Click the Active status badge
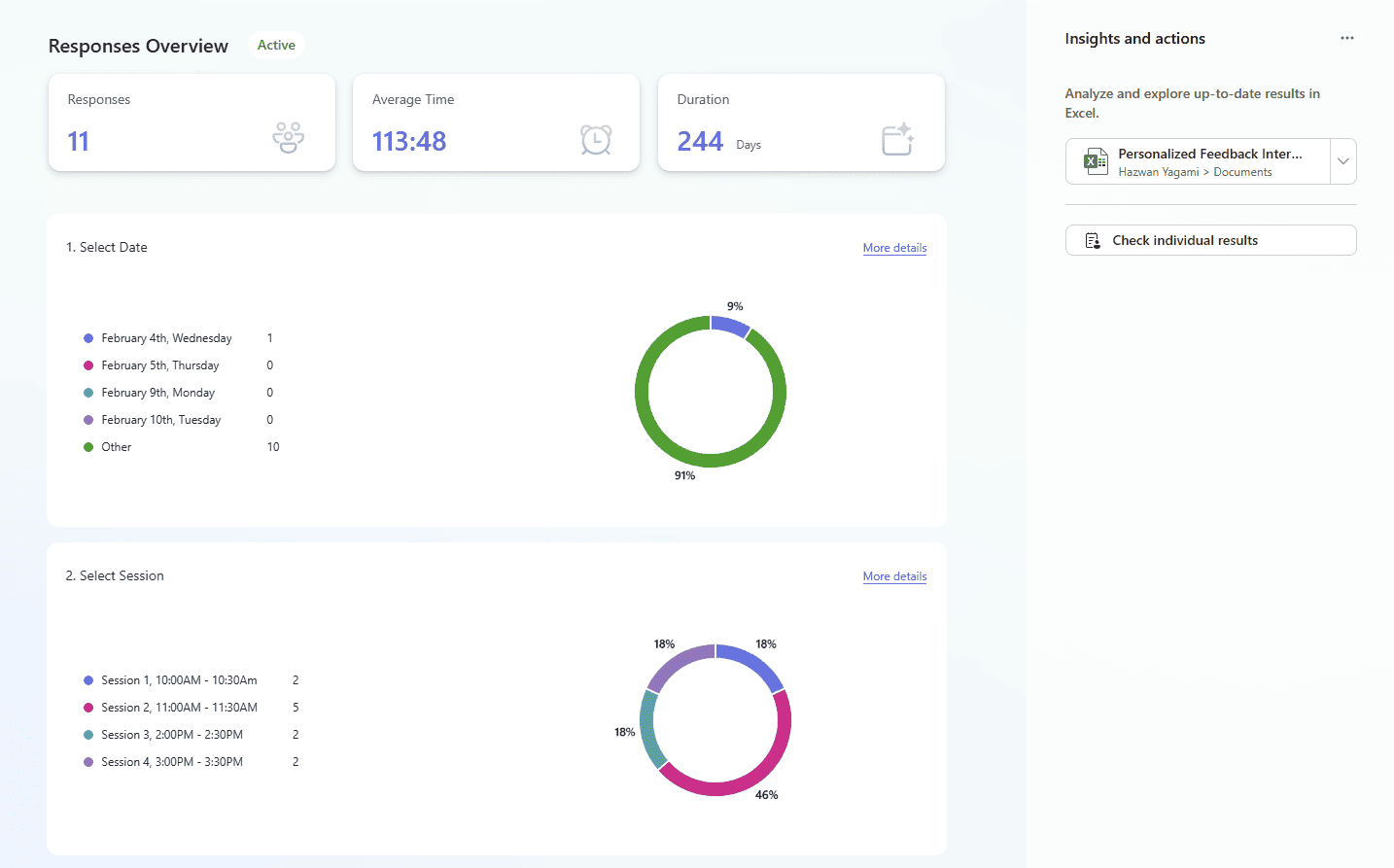 point(276,45)
